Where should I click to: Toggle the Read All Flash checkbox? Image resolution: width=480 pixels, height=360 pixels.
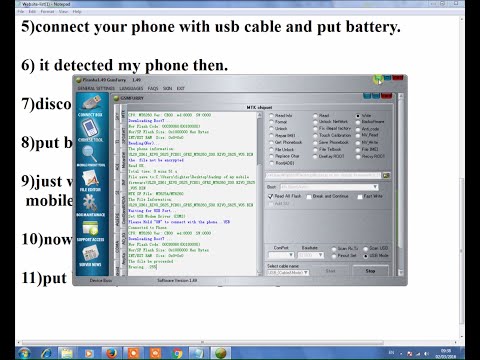[x=271, y=196]
